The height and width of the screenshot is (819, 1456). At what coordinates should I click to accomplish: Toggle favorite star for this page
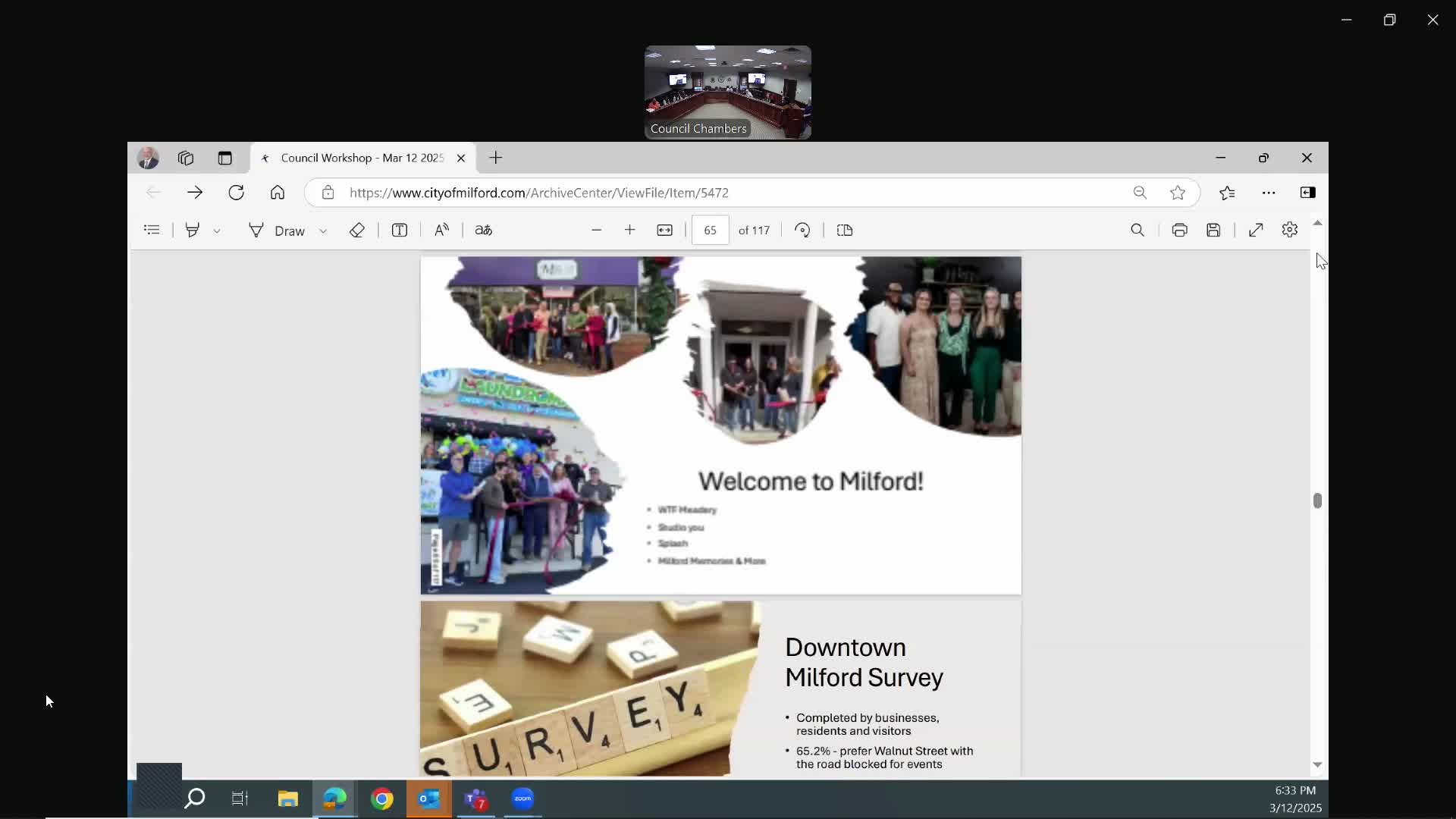pyautogui.click(x=1178, y=193)
